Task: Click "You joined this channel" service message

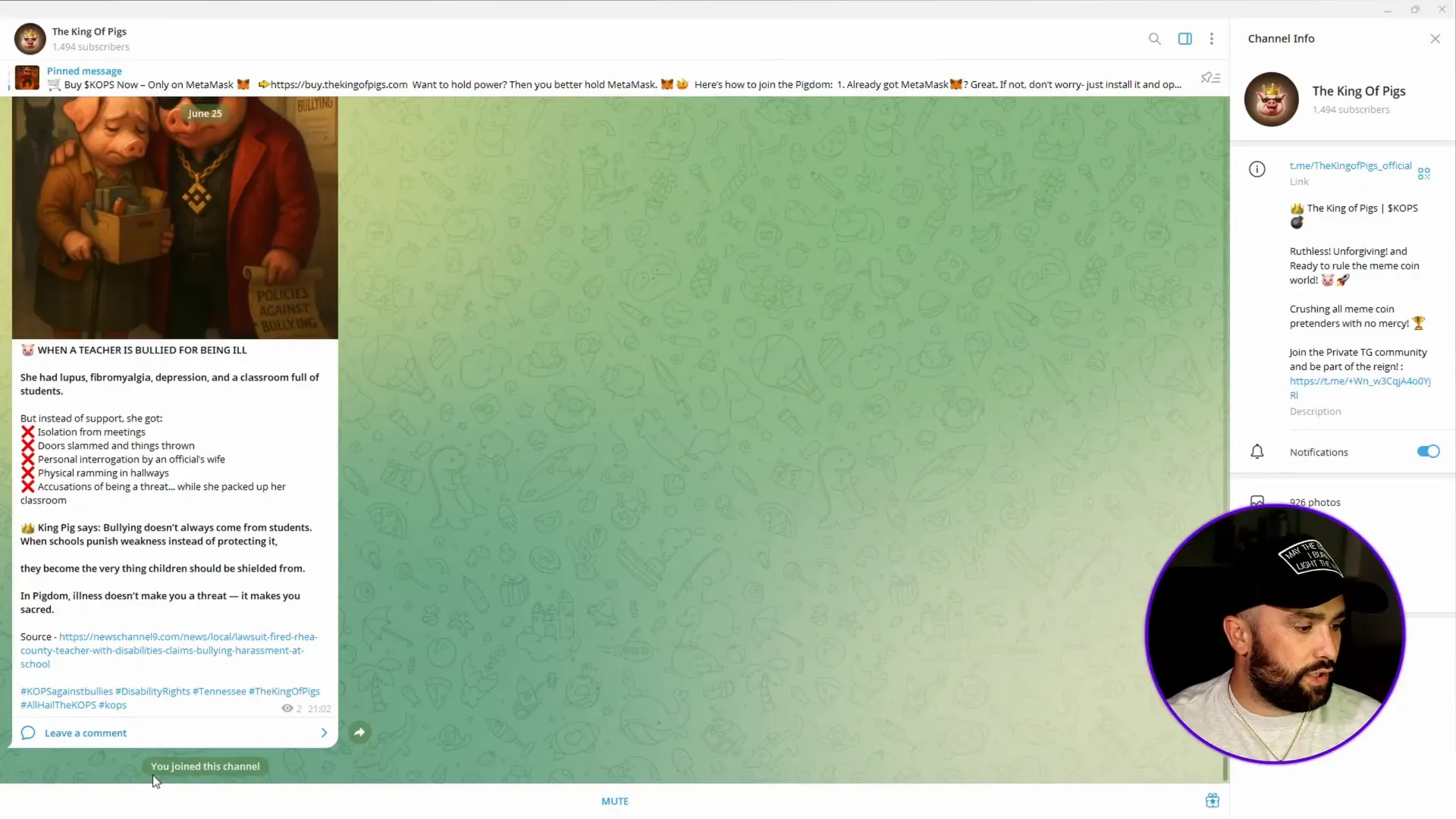Action: pos(205,766)
